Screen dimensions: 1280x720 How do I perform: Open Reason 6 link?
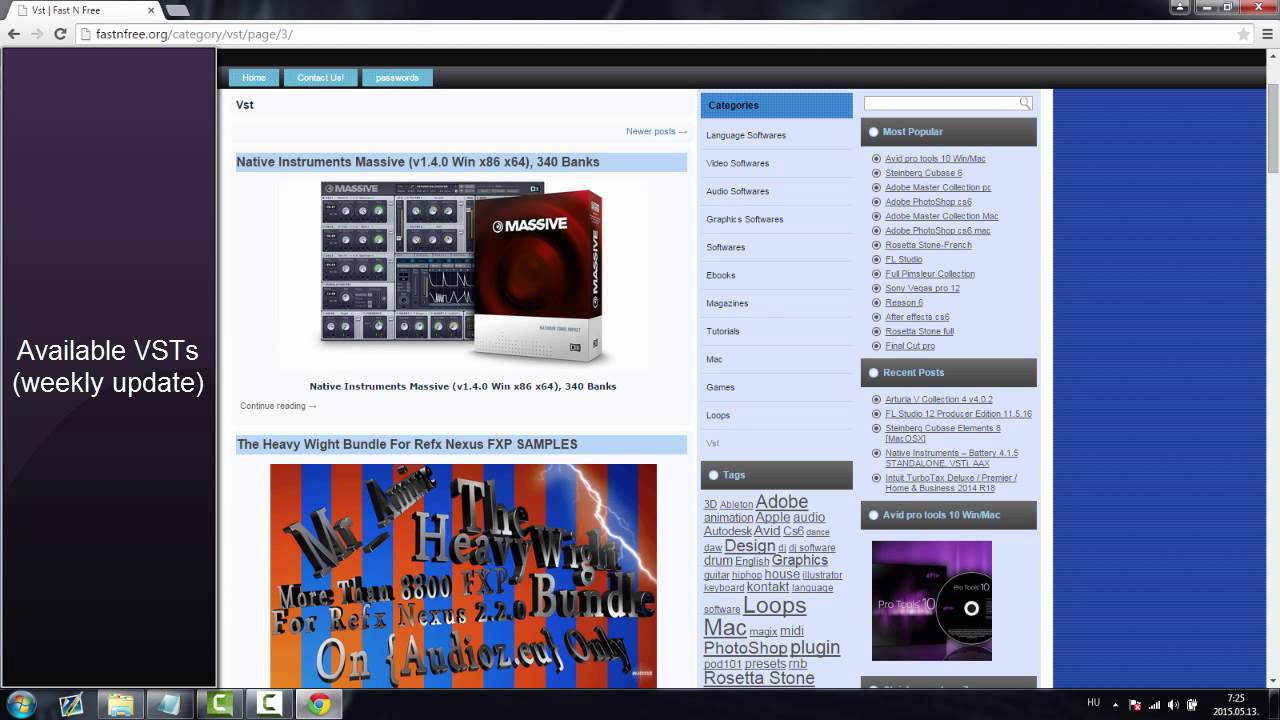[x=904, y=302]
